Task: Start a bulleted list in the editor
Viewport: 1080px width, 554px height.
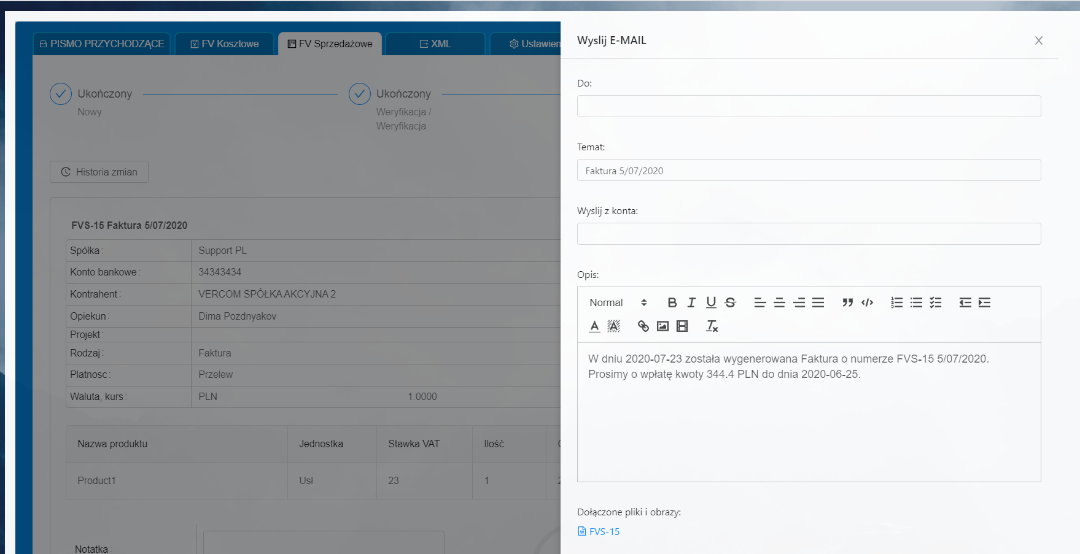Action: pos(916,302)
